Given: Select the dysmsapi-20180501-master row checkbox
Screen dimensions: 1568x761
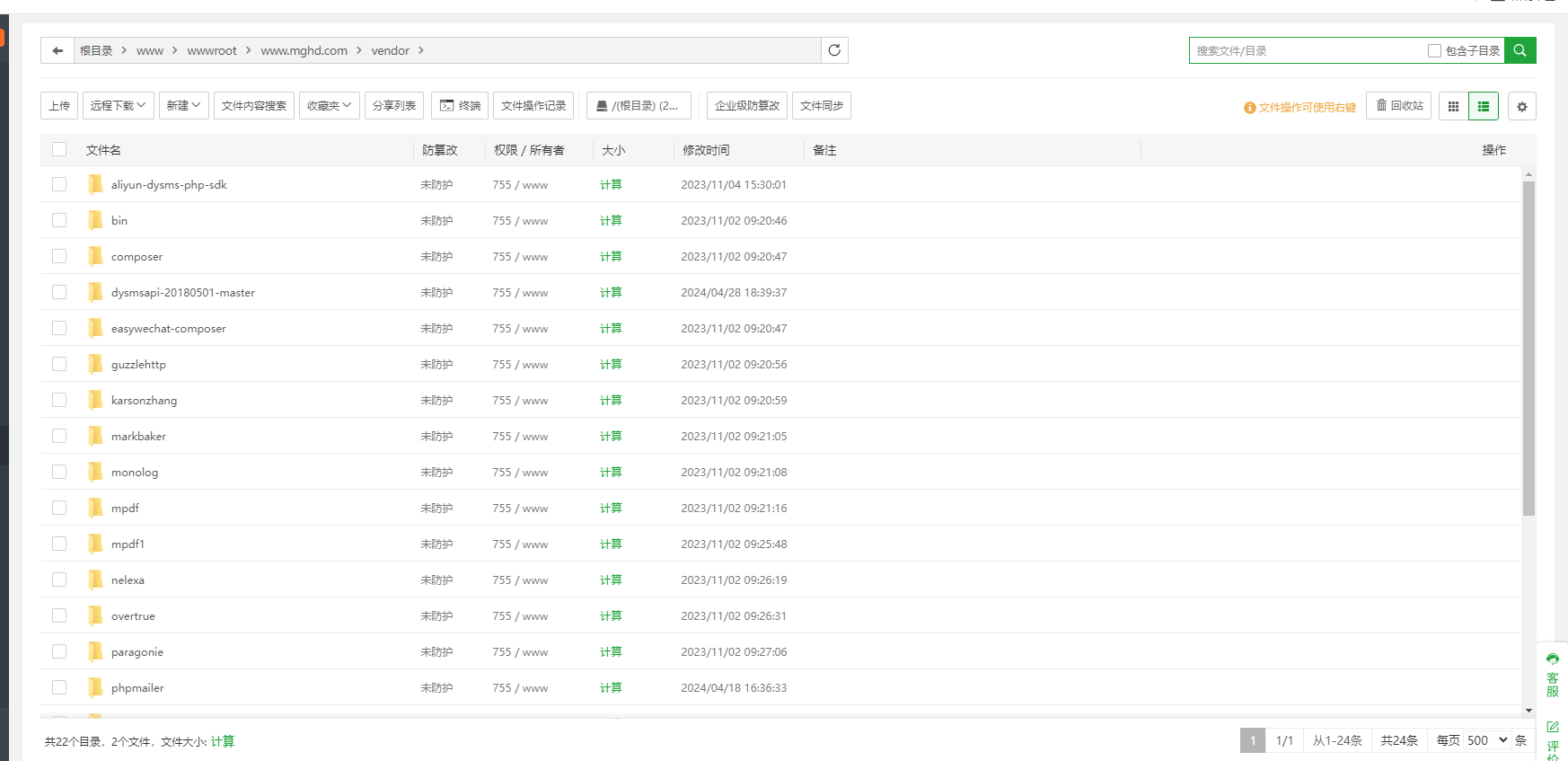Looking at the screenshot, I should [59, 292].
